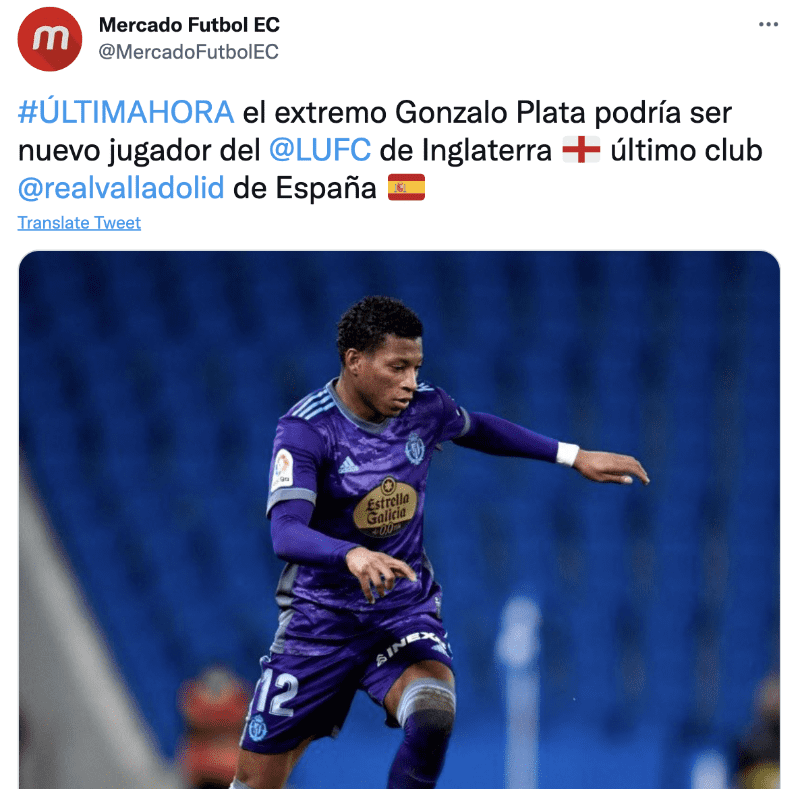The image size is (800, 789).
Task: Open the @realvalladolid mention
Action: pyautogui.click(x=121, y=188)
